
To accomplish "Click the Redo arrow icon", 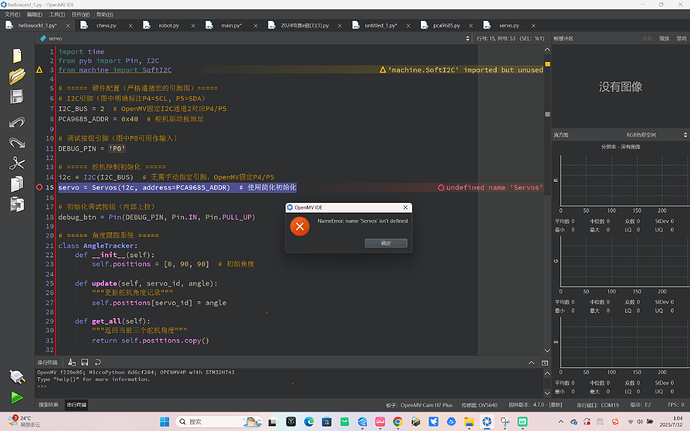I will pyautogui.click(x=17, y=143).
